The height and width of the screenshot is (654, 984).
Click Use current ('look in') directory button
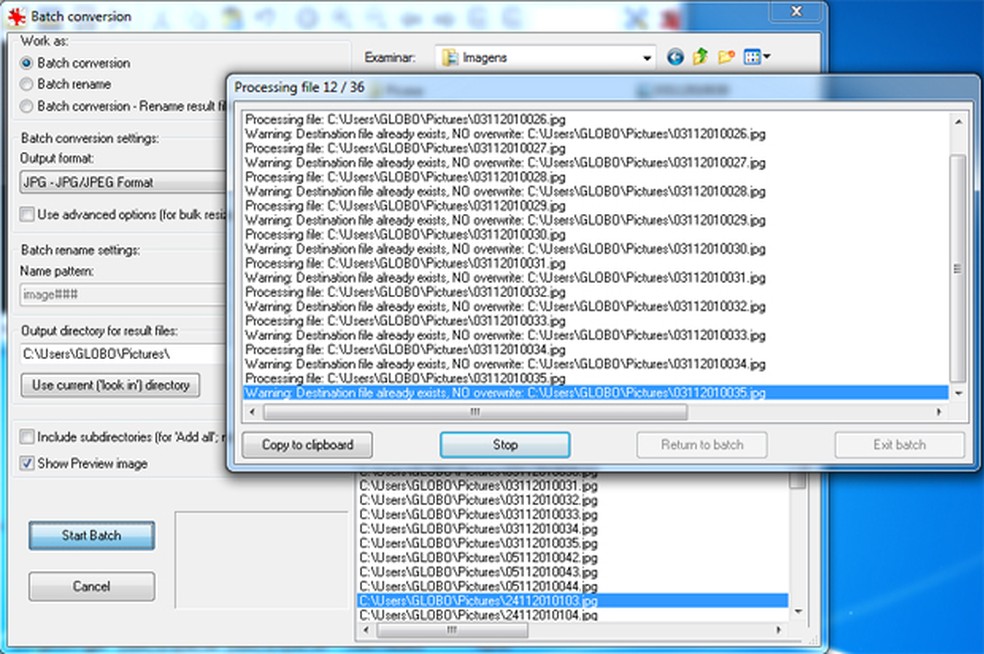[x=110, y=385]
